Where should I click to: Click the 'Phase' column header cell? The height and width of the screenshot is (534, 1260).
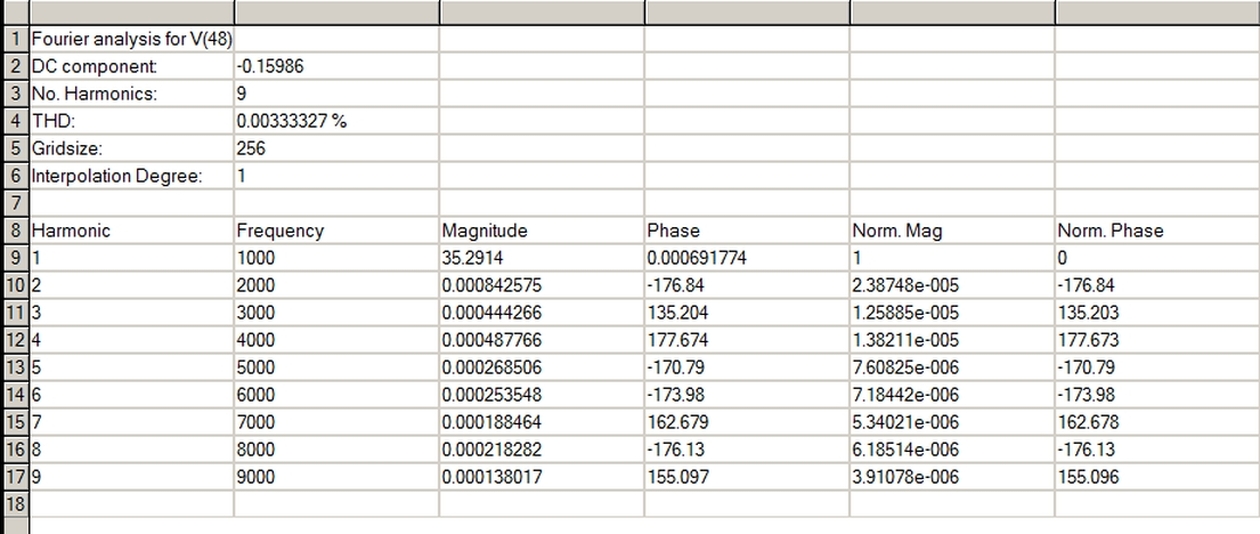tap(747, 231)
